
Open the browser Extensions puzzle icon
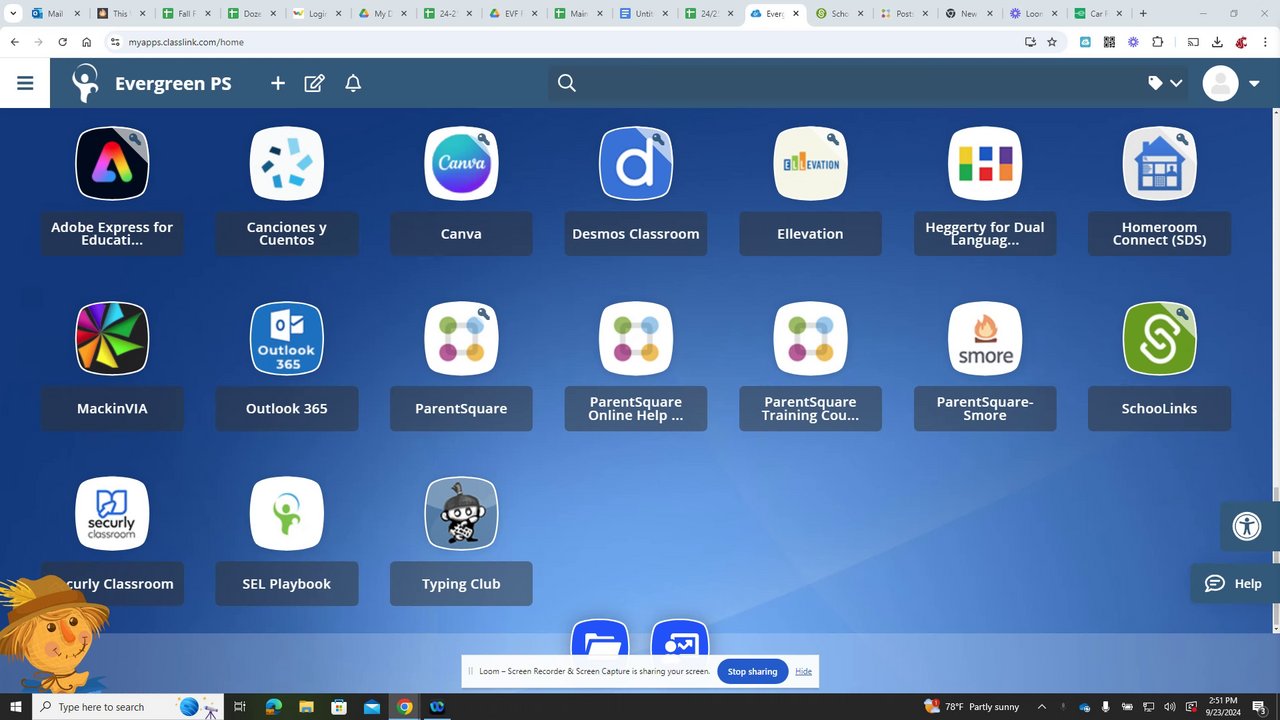tap(1158, 42)
